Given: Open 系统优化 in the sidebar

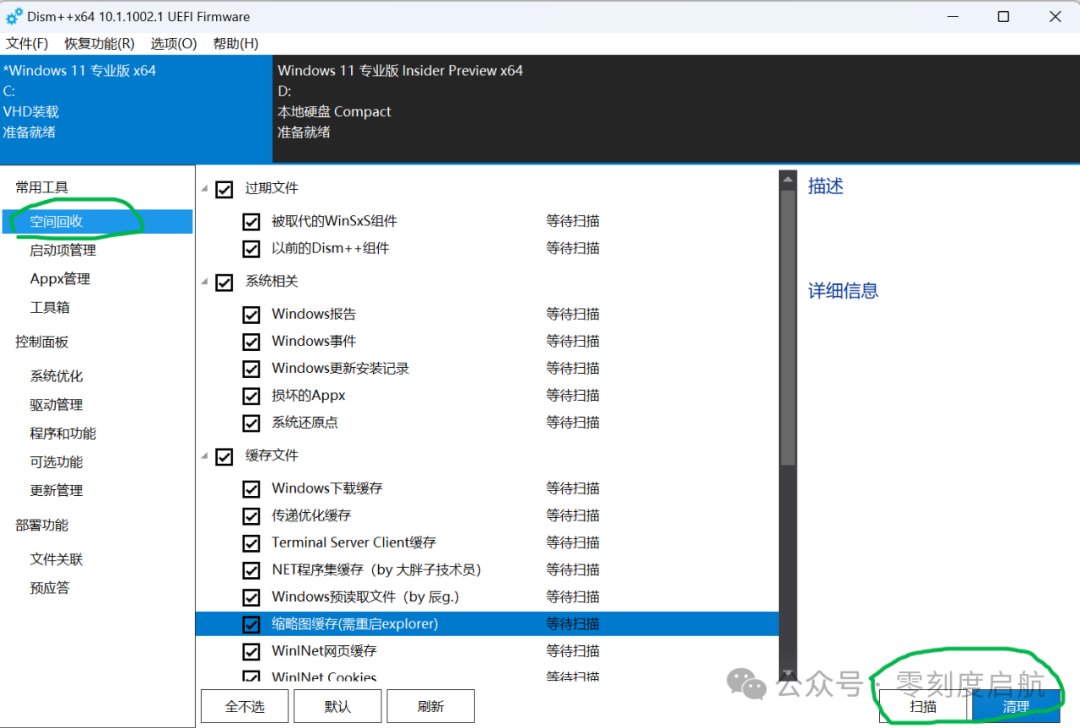Looking at the screenshot, I should pyautogui.click(x=56, y=376).
